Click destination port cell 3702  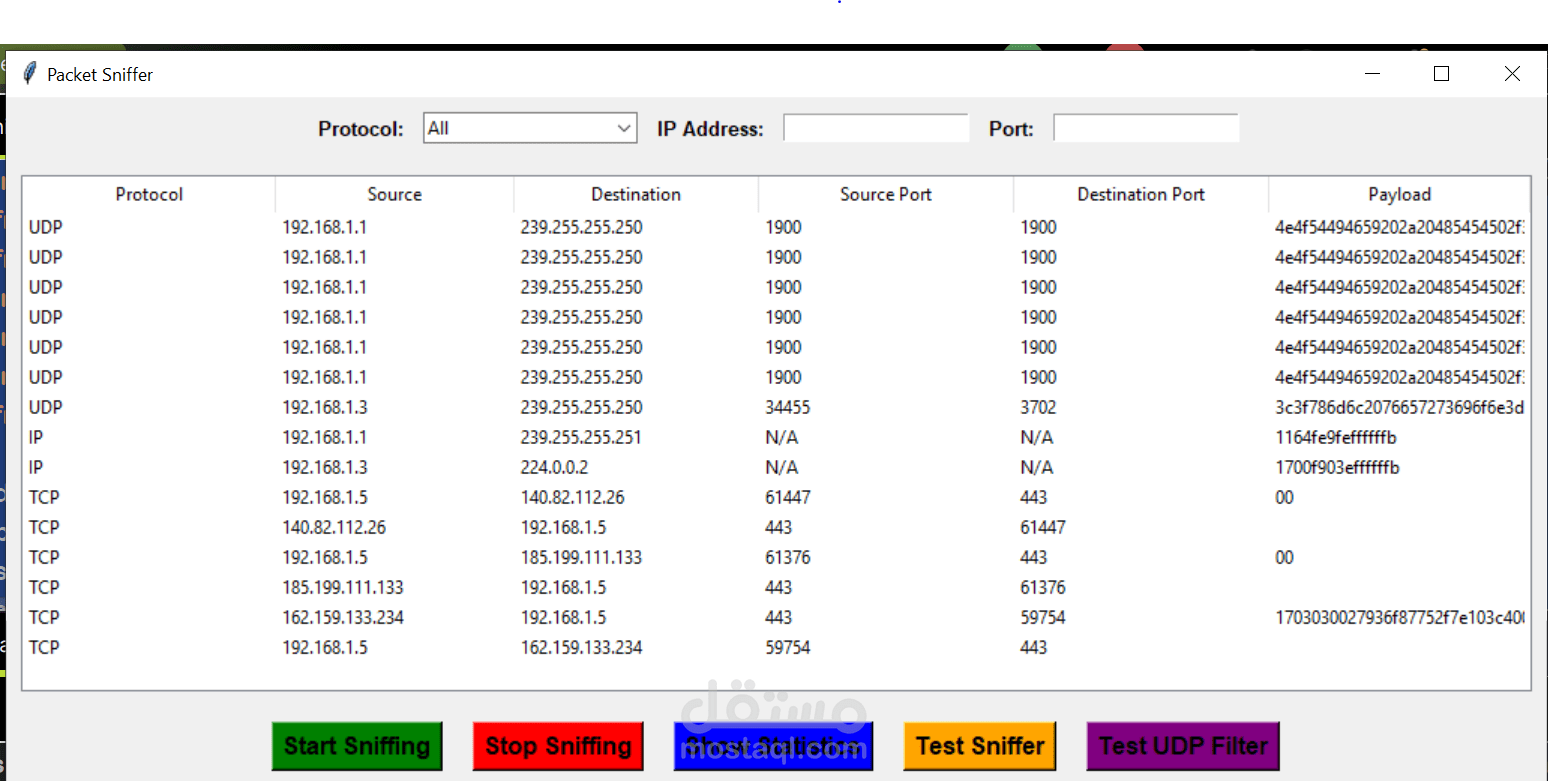point(1038,407)
